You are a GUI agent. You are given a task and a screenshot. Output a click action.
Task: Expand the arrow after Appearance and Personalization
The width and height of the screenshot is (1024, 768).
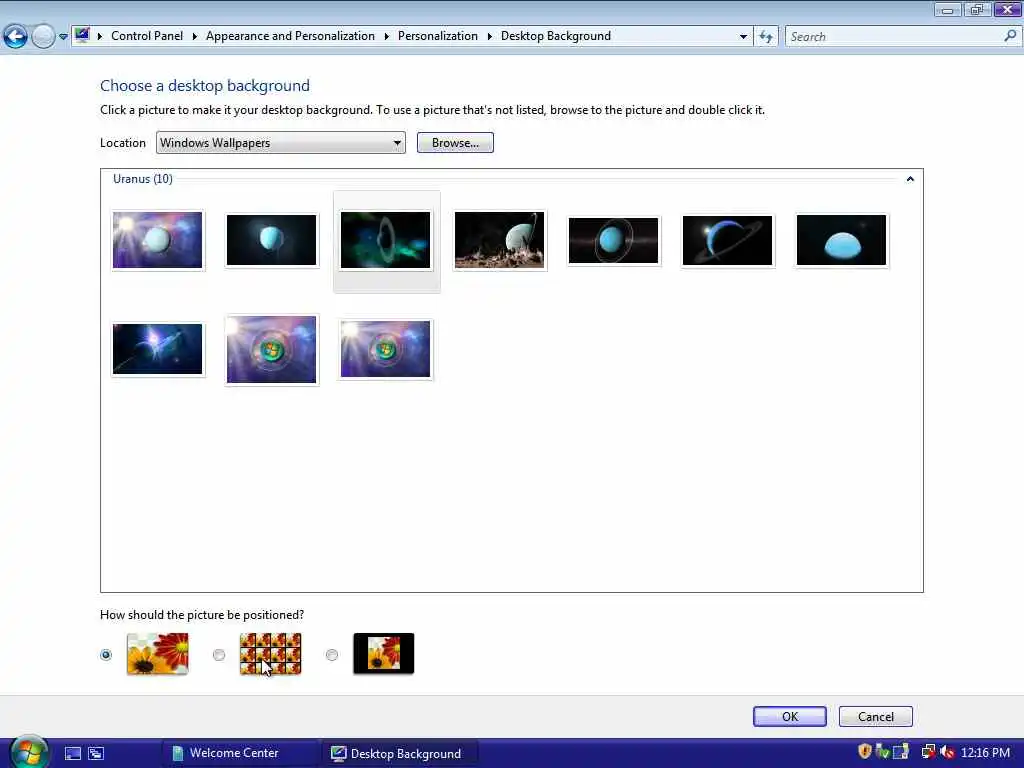(387, 37)
